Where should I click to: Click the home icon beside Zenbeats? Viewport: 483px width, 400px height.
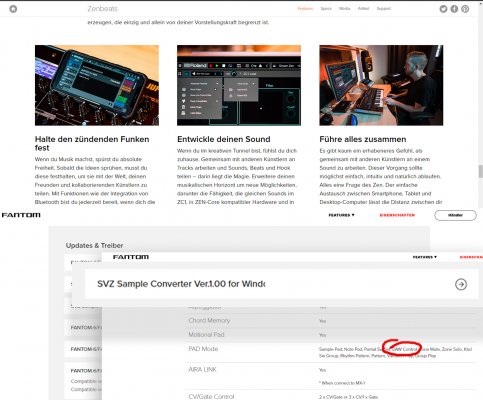coord(13,9)
